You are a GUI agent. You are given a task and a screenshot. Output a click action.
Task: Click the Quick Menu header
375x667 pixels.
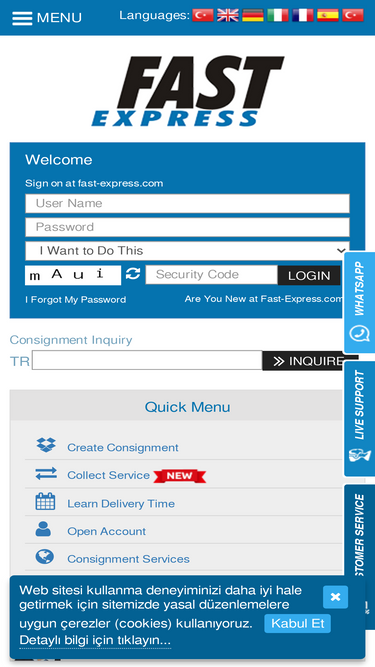tap(188, 407)
